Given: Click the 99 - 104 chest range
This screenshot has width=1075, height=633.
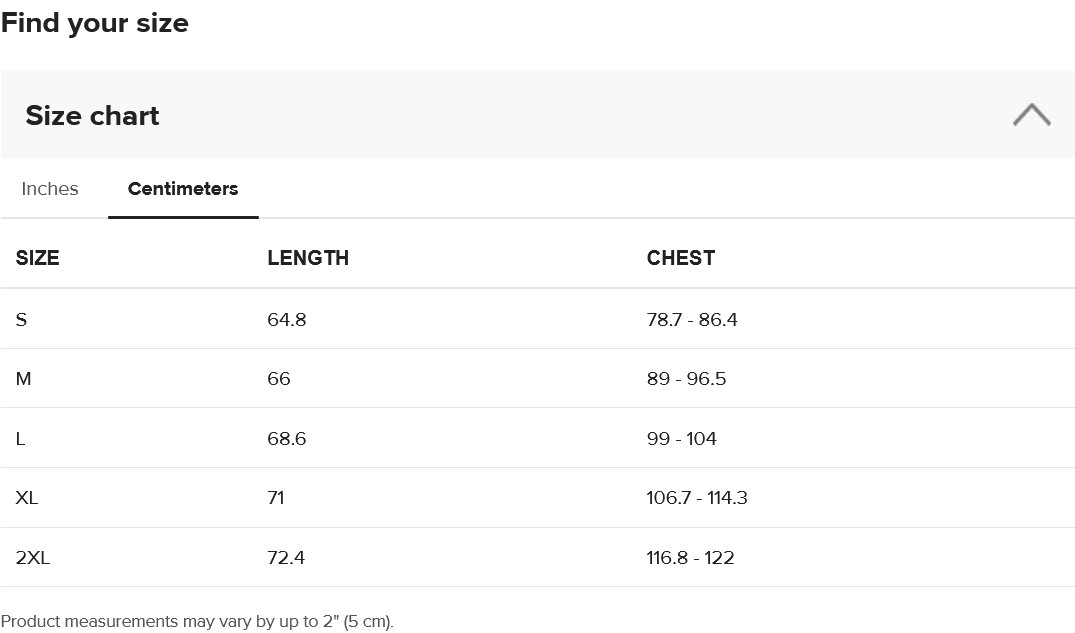Looking at the screenshot, I should pos(681,439).
